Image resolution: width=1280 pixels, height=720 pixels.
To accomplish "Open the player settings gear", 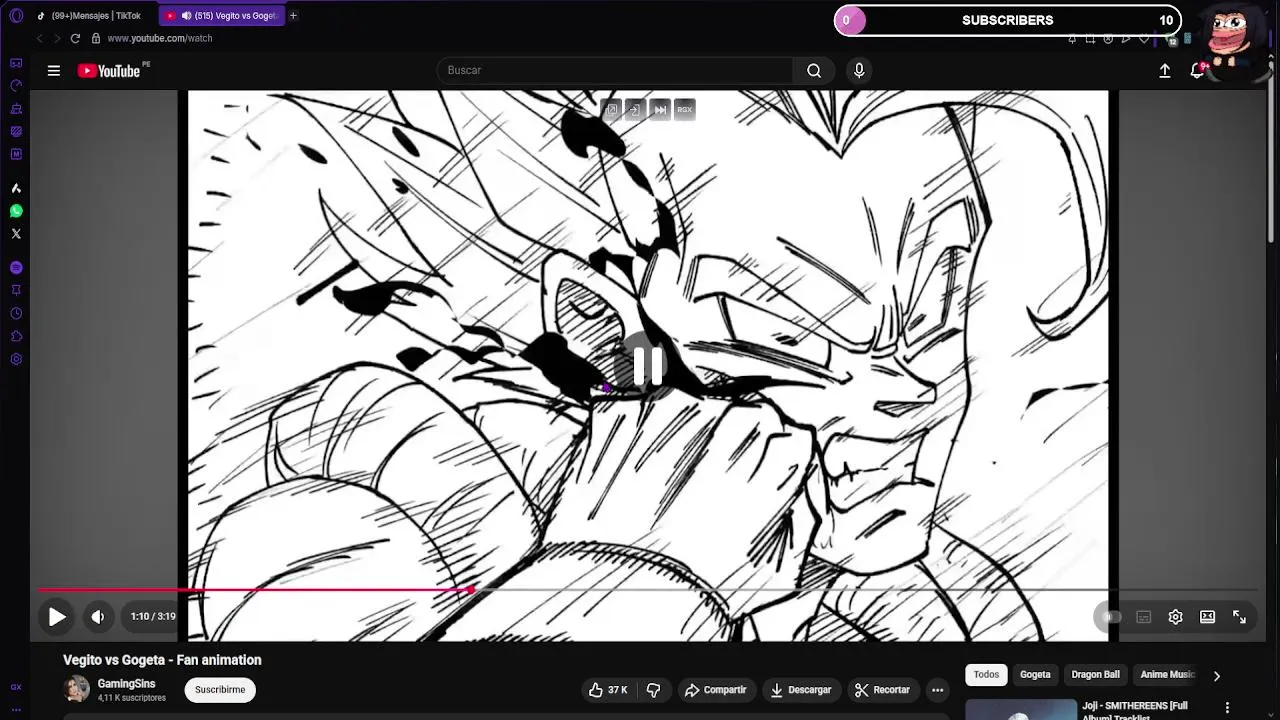I will point(1176,617).
